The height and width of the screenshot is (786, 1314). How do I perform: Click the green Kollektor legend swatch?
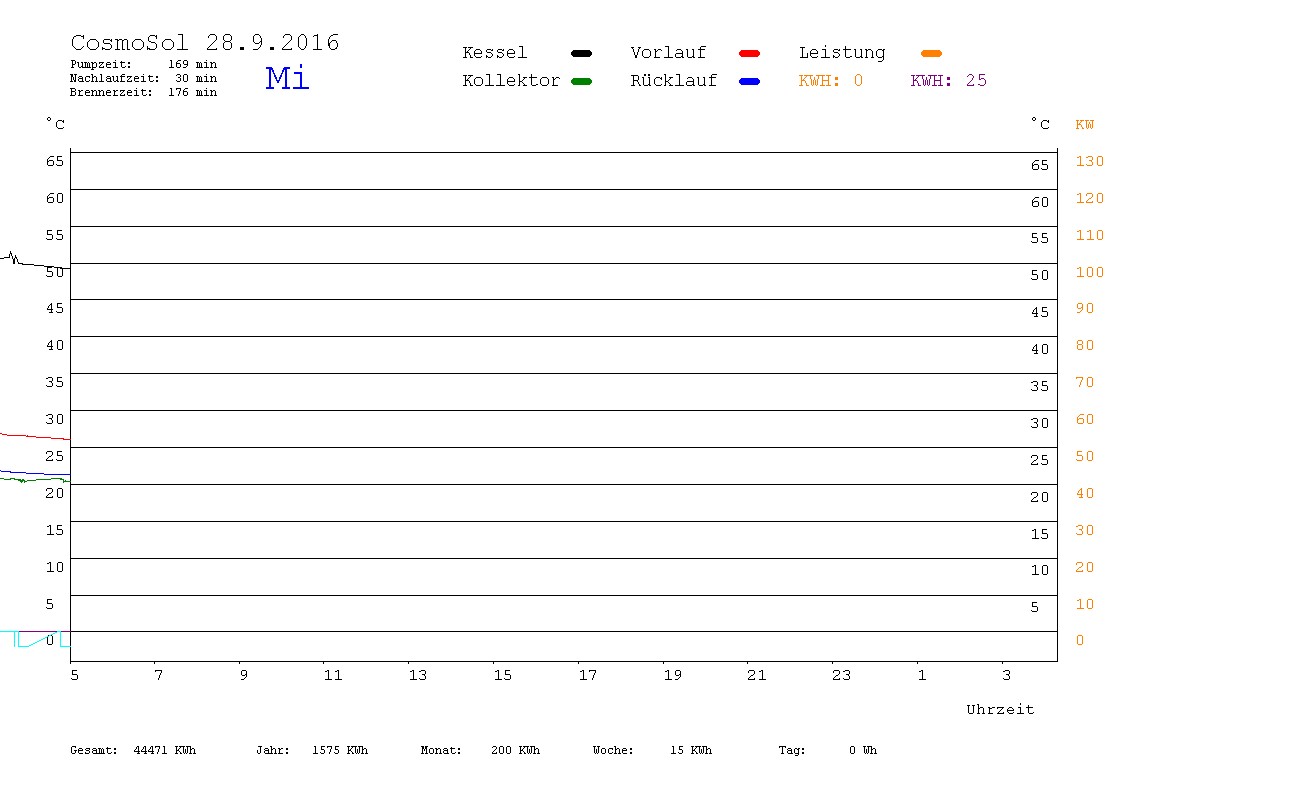581,82
